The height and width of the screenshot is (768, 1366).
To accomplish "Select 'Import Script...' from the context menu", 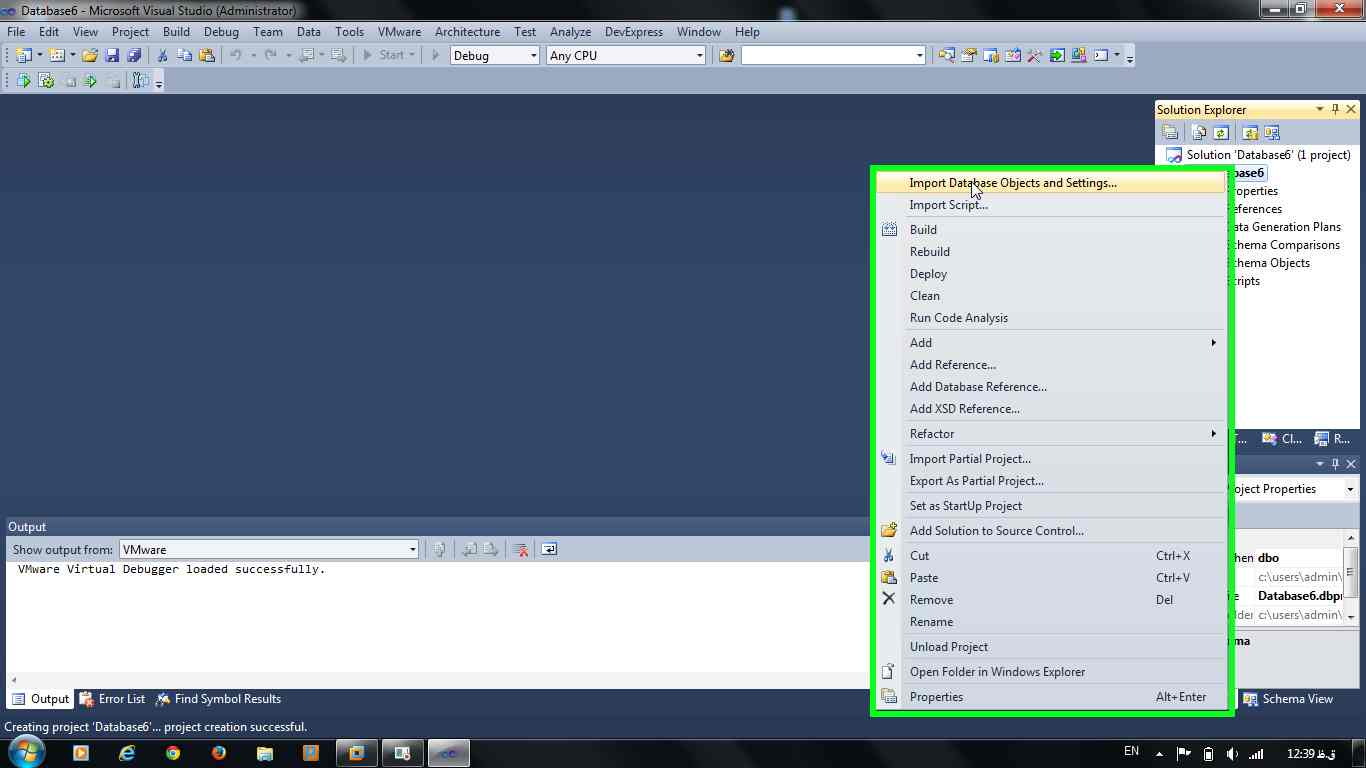I will tap(948, 205).
